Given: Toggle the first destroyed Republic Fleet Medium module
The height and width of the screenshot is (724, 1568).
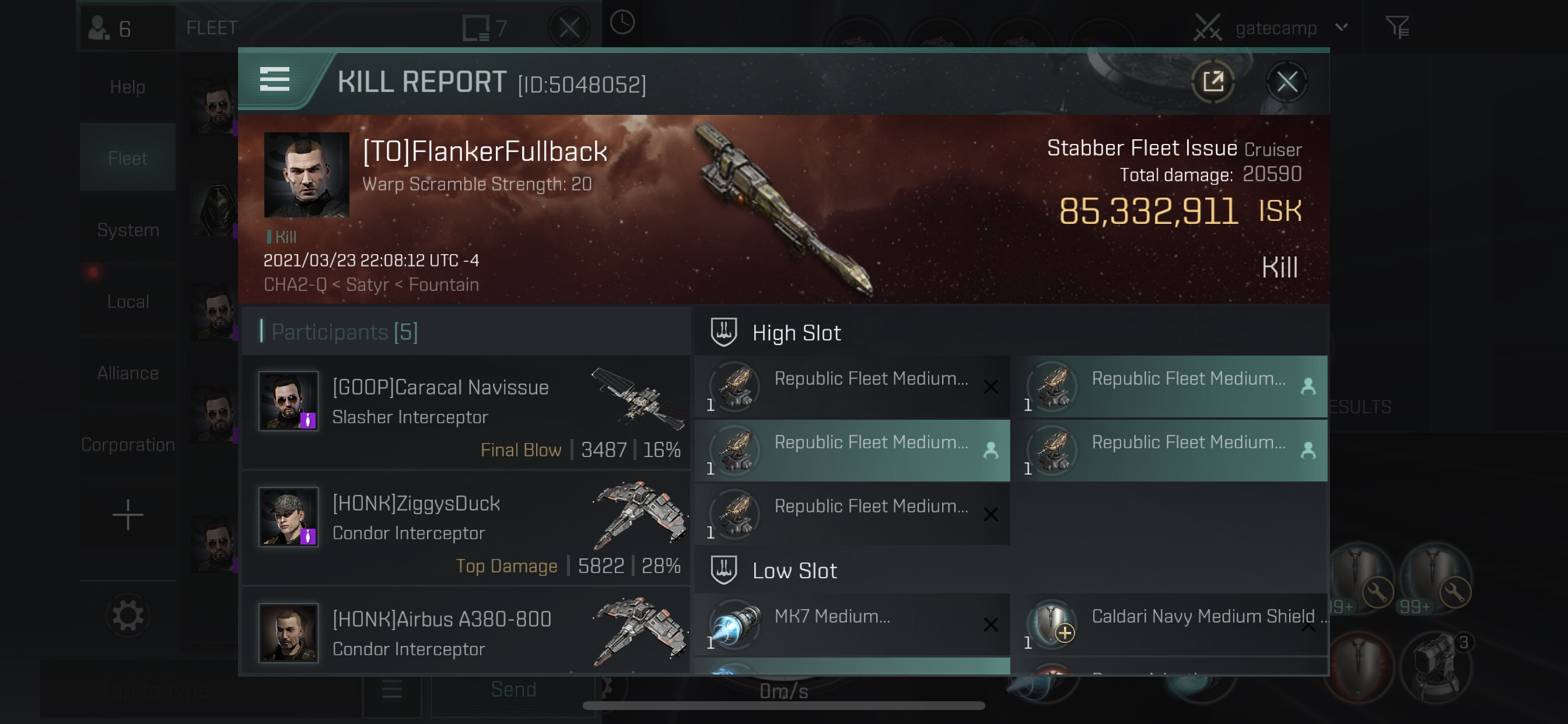Looking at the screenshot, I should tap(852, 386).
